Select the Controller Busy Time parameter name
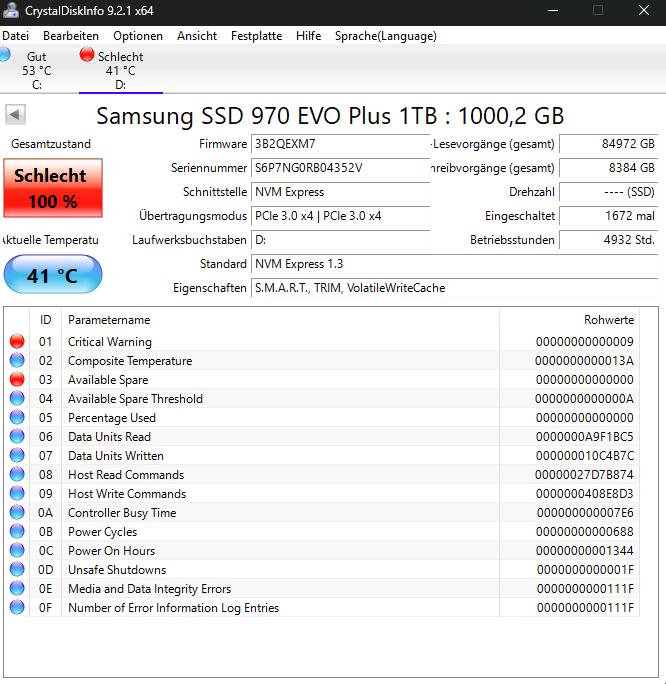Screen dimensions: 666x684 tap(122, 513)
